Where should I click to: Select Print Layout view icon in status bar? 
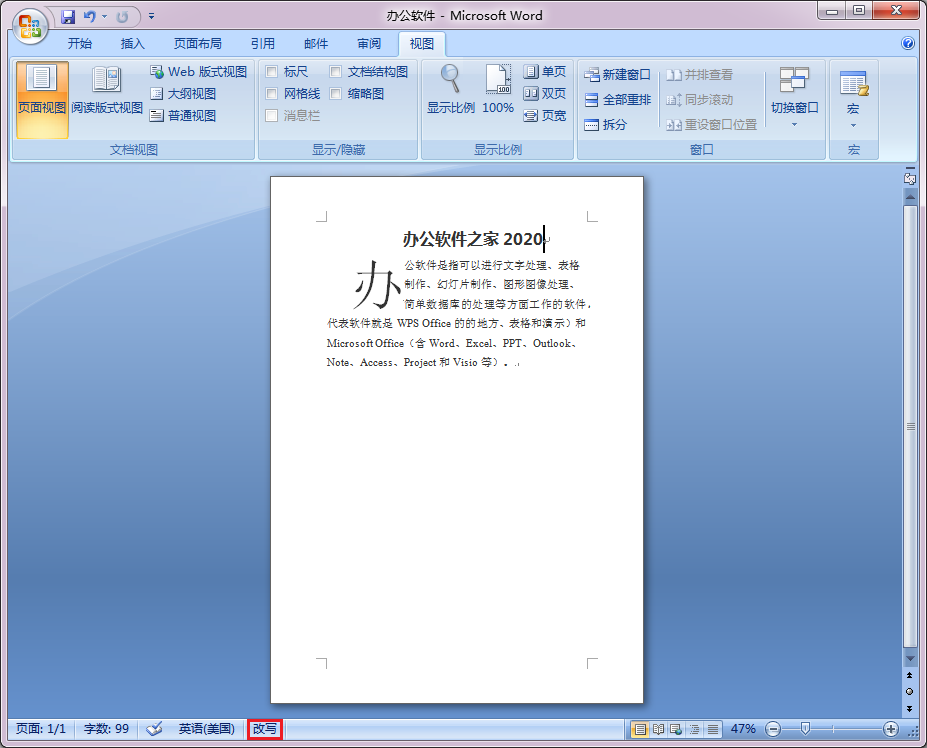[640, 729]
